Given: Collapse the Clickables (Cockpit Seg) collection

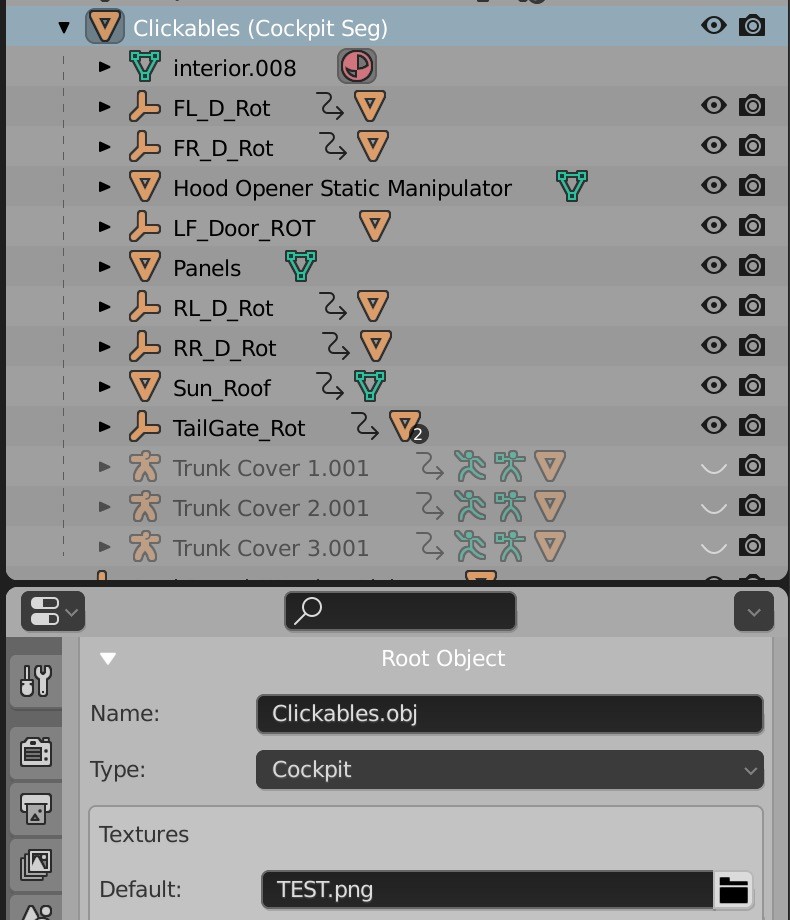Looking at the screenshot, I should (x=64, y=27).
